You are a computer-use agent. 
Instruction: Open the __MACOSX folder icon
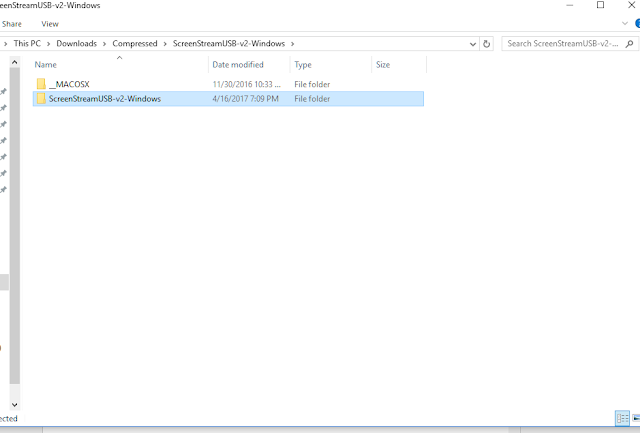point(41,84)
